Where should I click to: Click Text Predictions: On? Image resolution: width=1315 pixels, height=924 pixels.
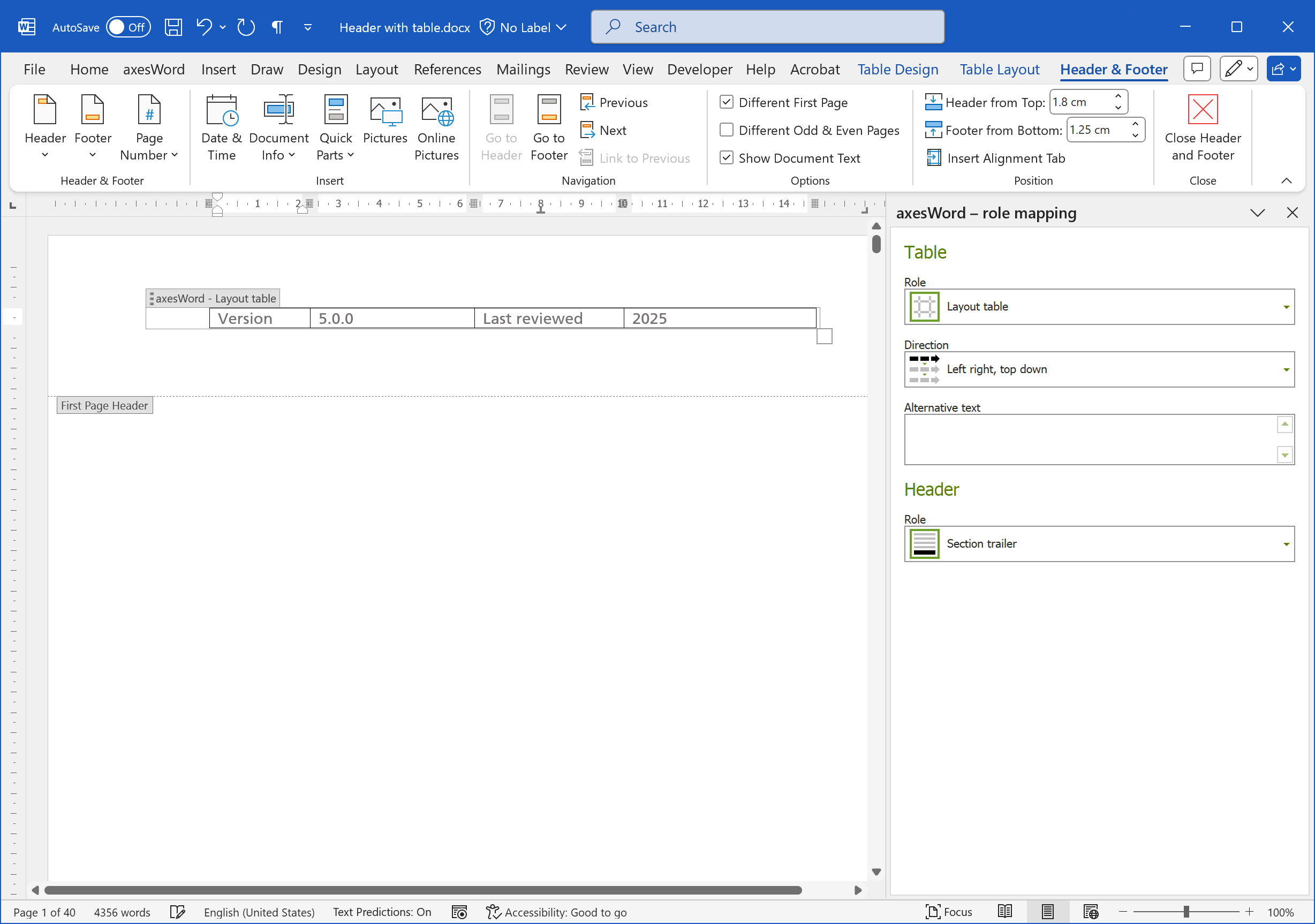pos(382,911)
